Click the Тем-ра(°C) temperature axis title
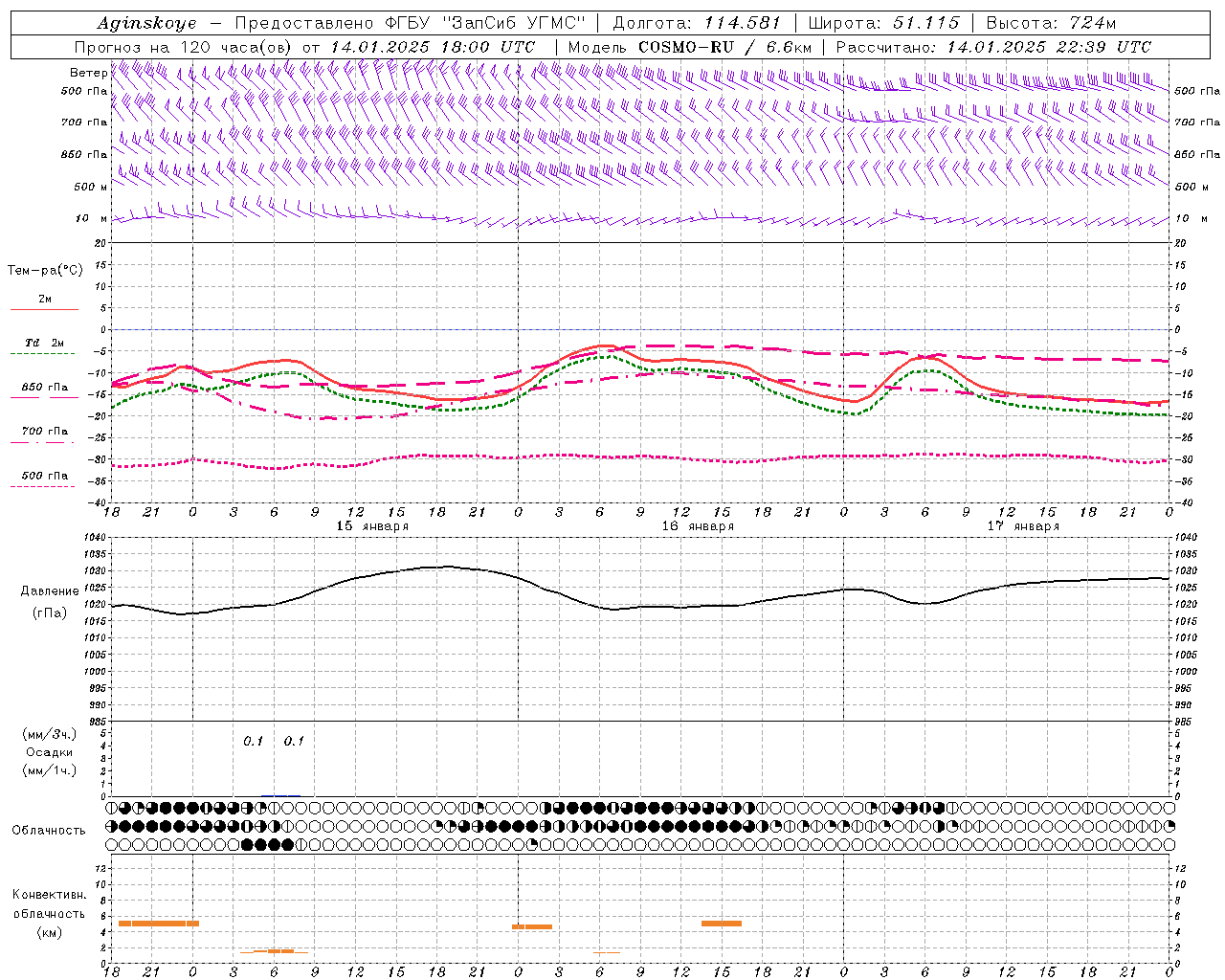This screenshot has height=980, width=1225. [45, 271]
